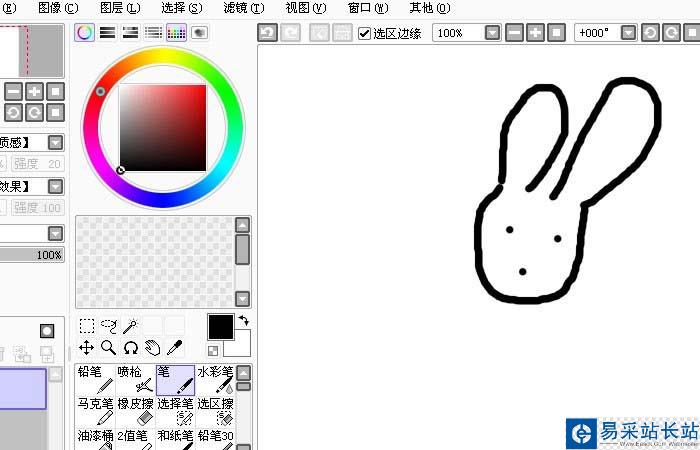Open the 滤镜(T) menu

click(x=244, y=8)
